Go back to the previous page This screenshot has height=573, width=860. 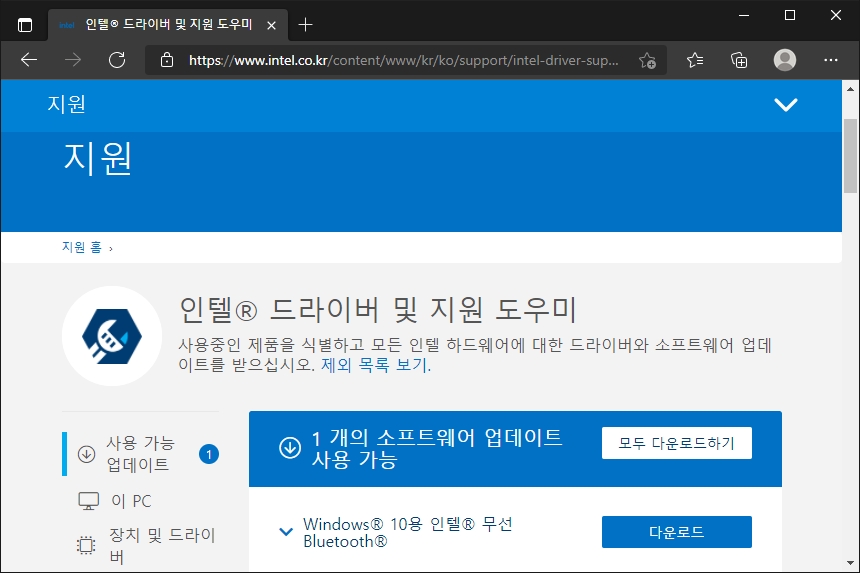[x=29, y=60]
